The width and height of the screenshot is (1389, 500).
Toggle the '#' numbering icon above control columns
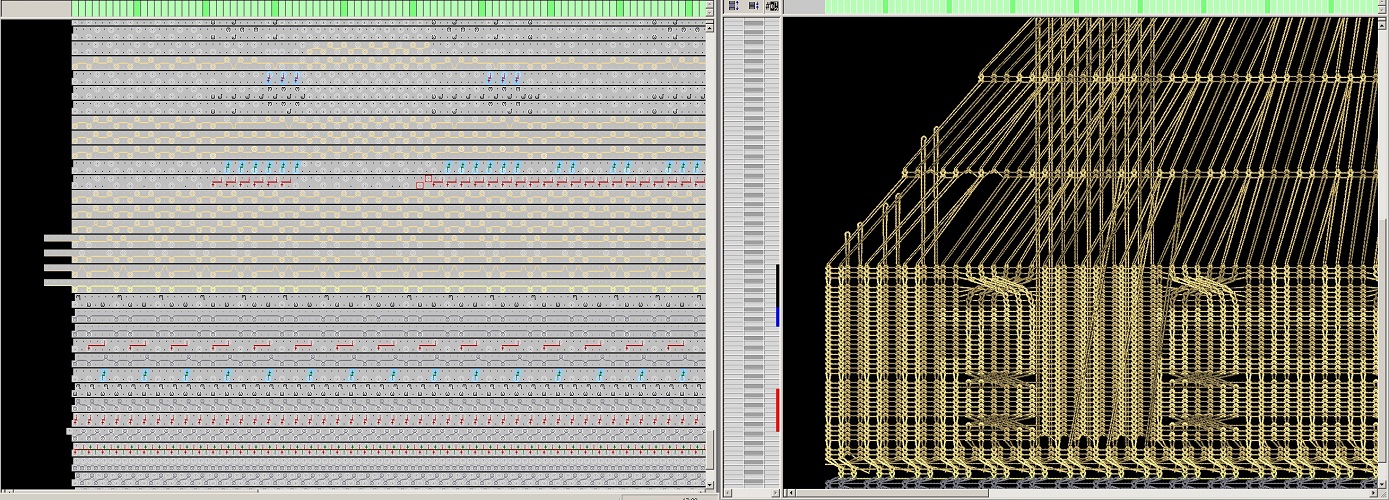[x=772, y=6]
